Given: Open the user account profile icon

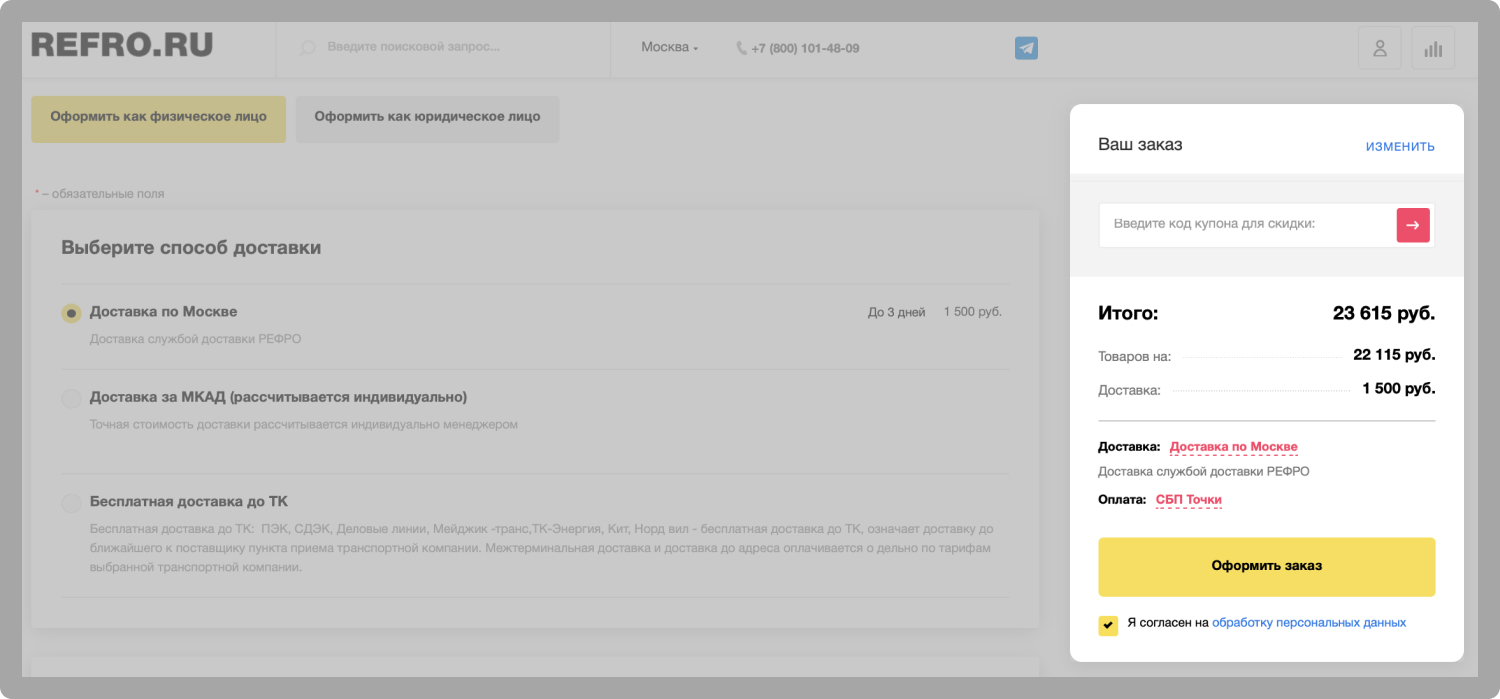Looking at the screenshot, I should pos(1379,48).
